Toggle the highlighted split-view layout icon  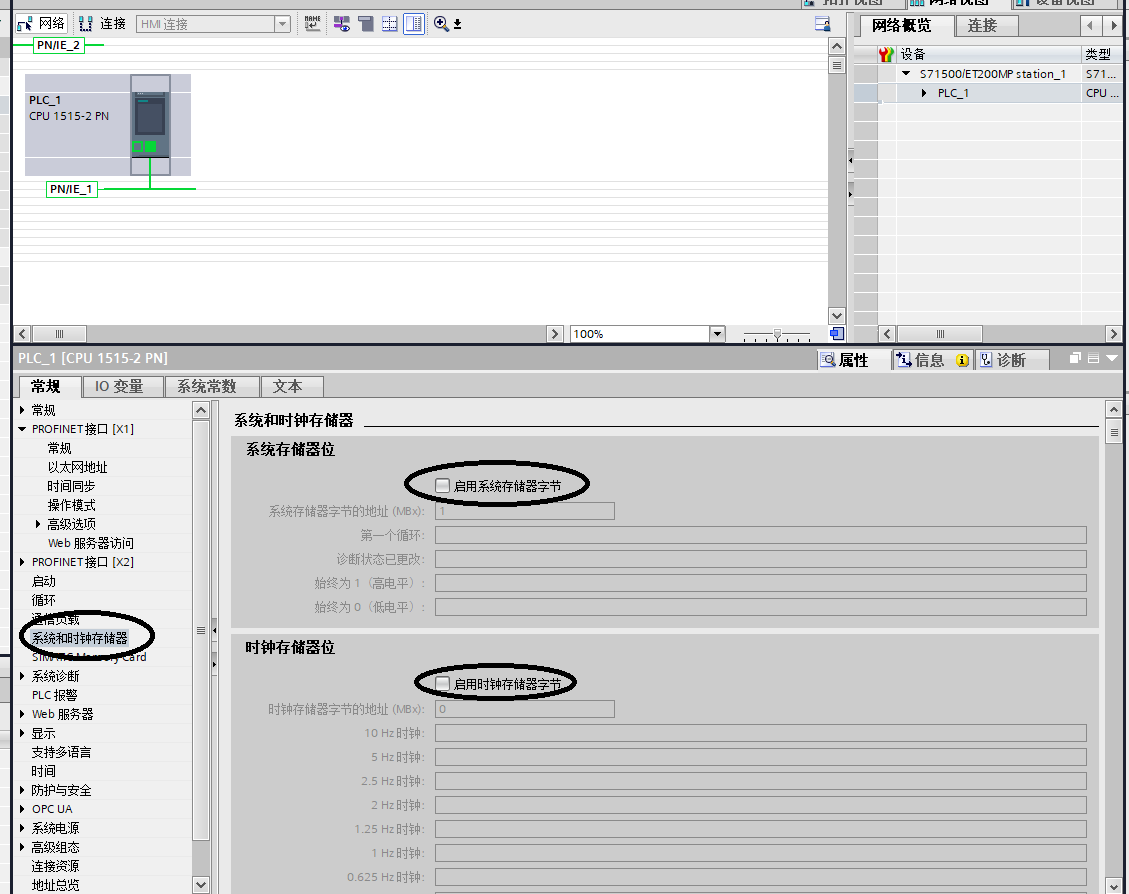point(414,24)
